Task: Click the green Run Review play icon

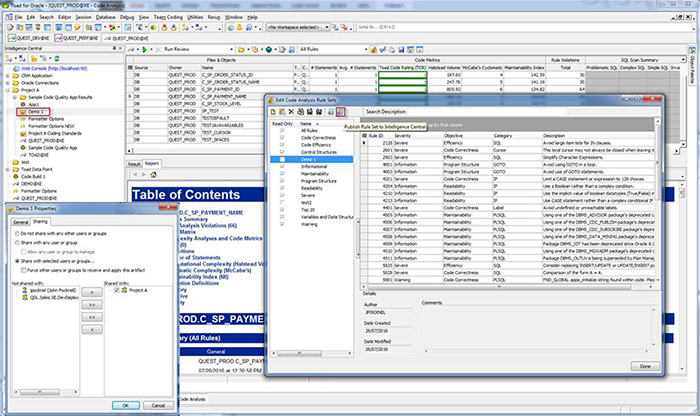Action: pyautogui.click(x=144, y=50)
